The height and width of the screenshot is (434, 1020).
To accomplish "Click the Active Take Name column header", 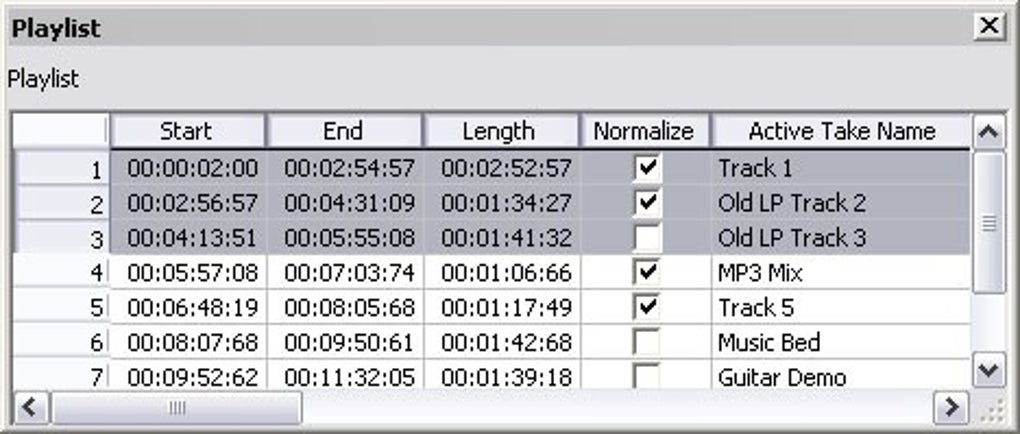I will 841,131.
